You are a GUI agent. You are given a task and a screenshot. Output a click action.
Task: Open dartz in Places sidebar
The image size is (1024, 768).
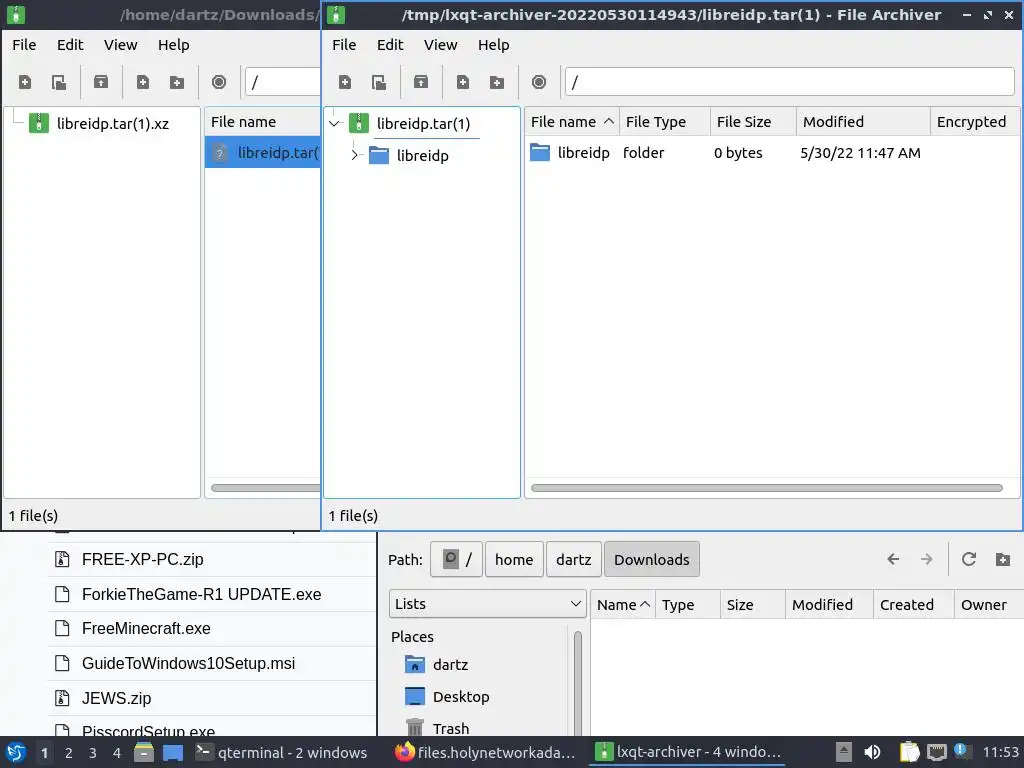[x=450, y=665]
